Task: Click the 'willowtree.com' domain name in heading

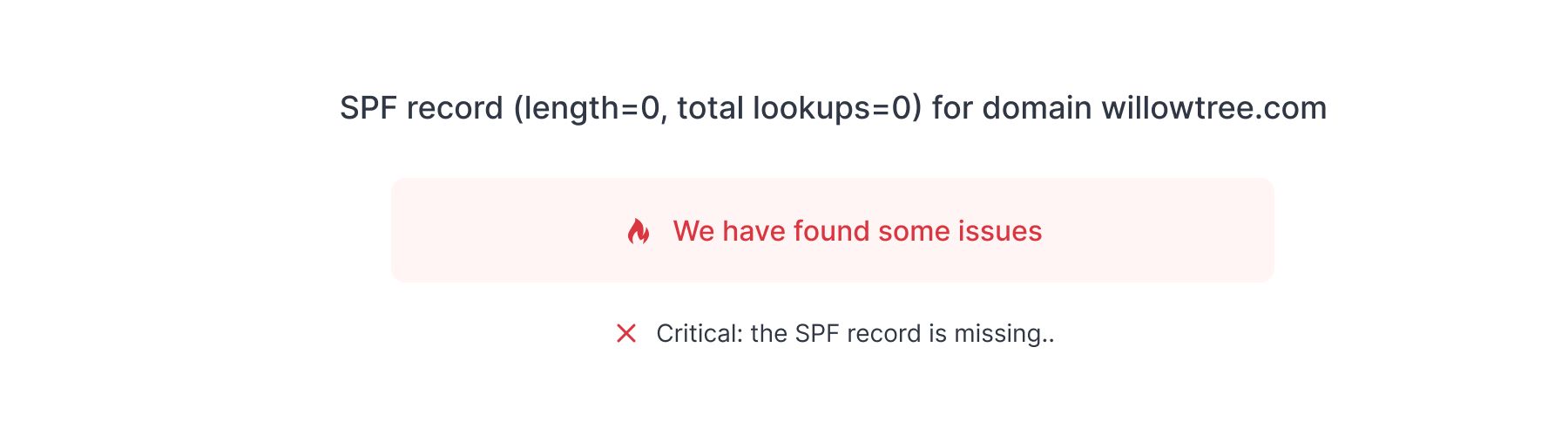Action: click(1214, 108)
